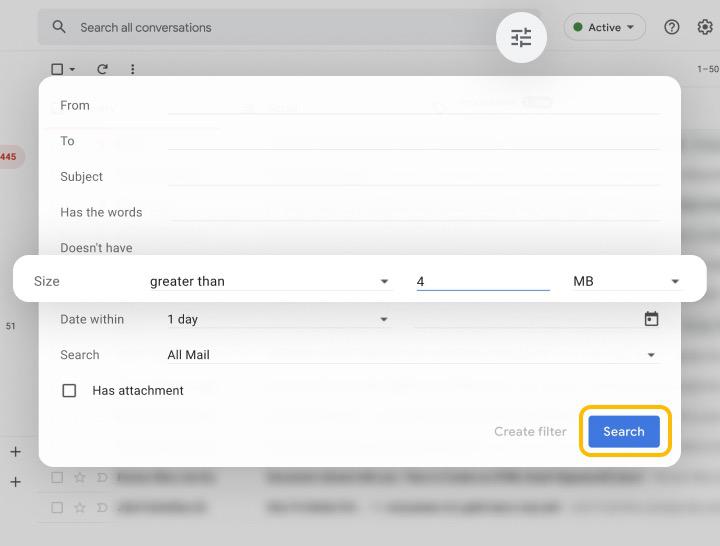Click the Subject text field
This screenshot has height=546, width=720.
[412, 177]
